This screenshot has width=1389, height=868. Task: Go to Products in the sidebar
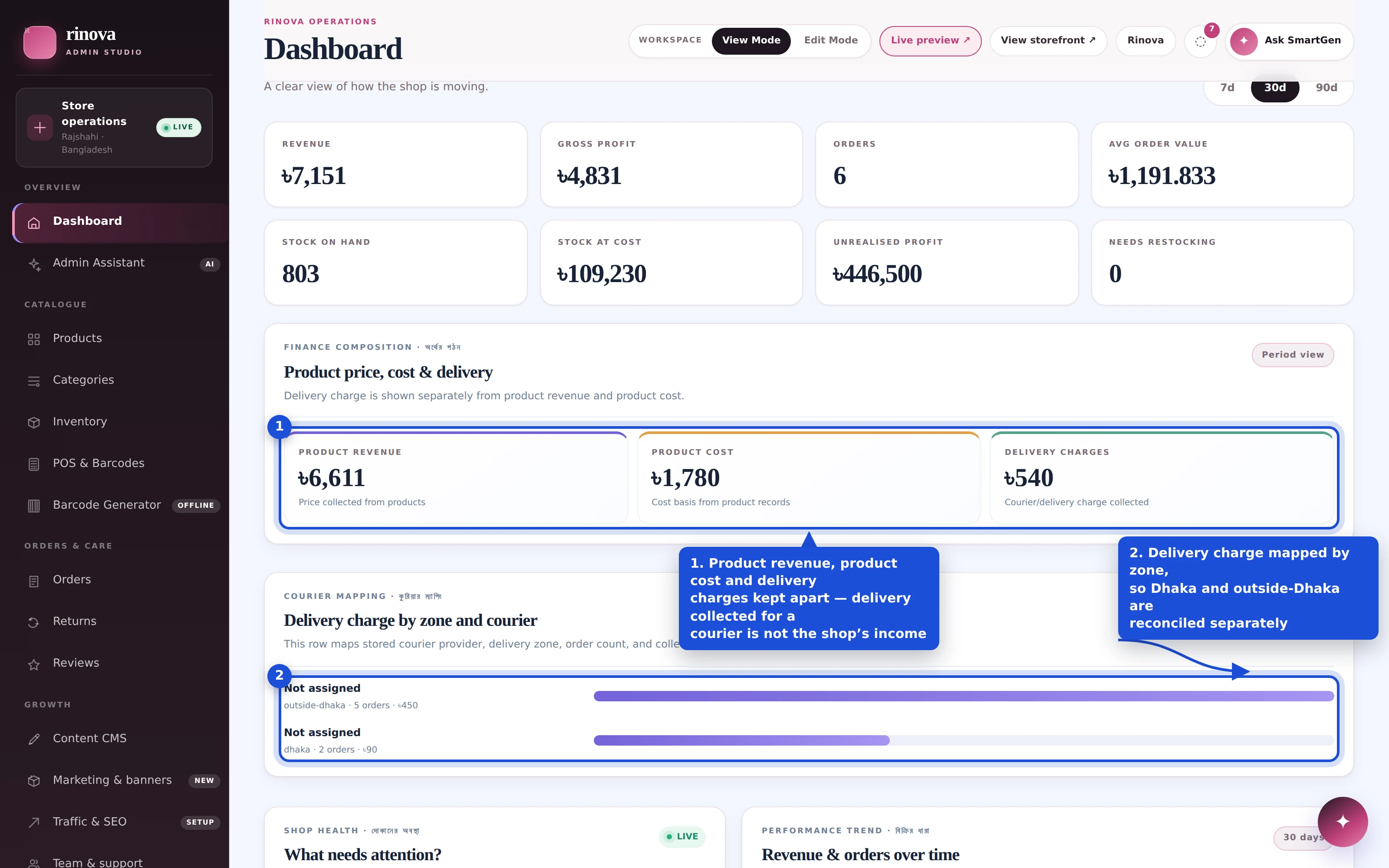coord(121,339)
